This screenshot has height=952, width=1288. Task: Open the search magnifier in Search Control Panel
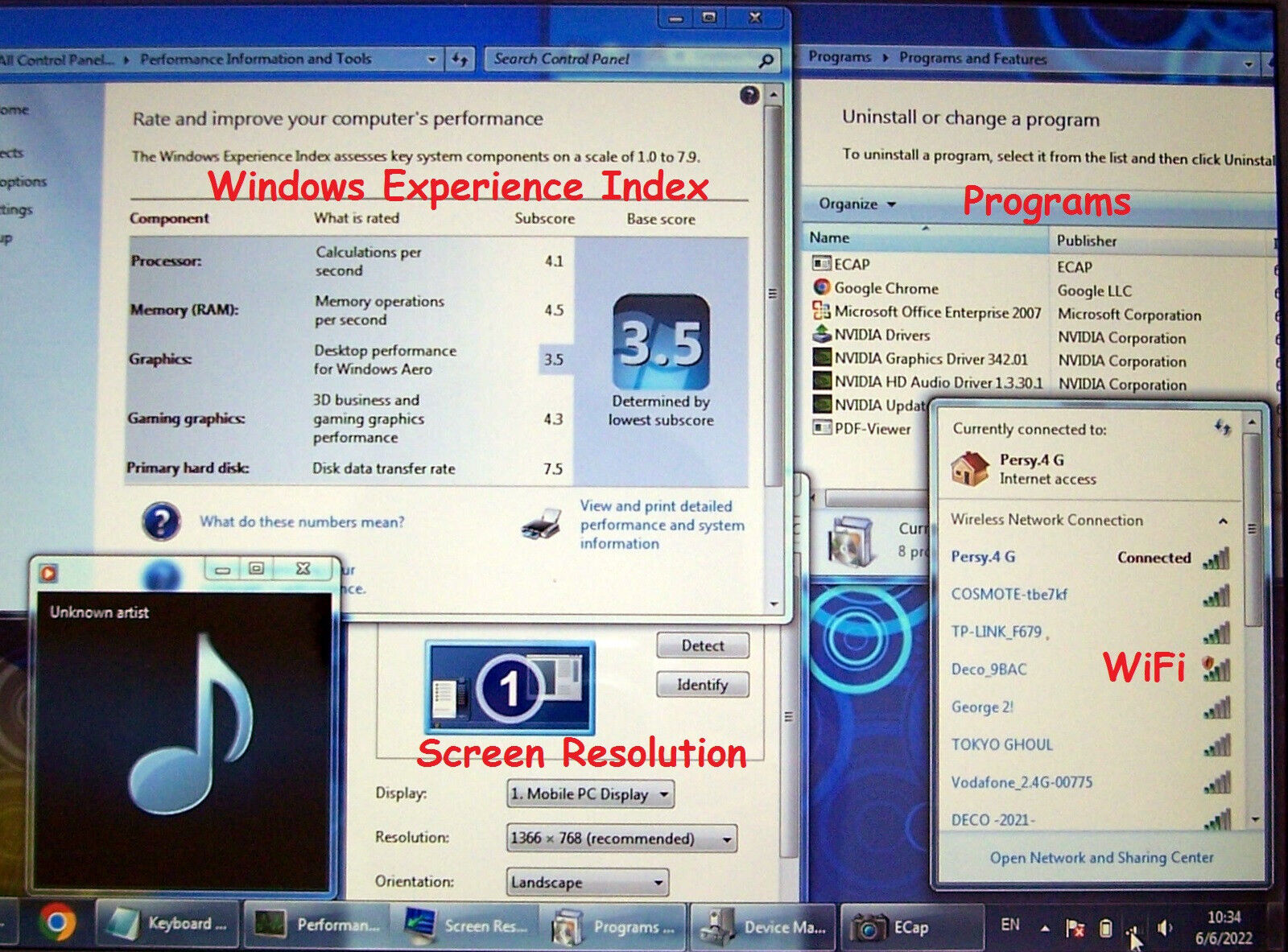click(x=766, y=60)
